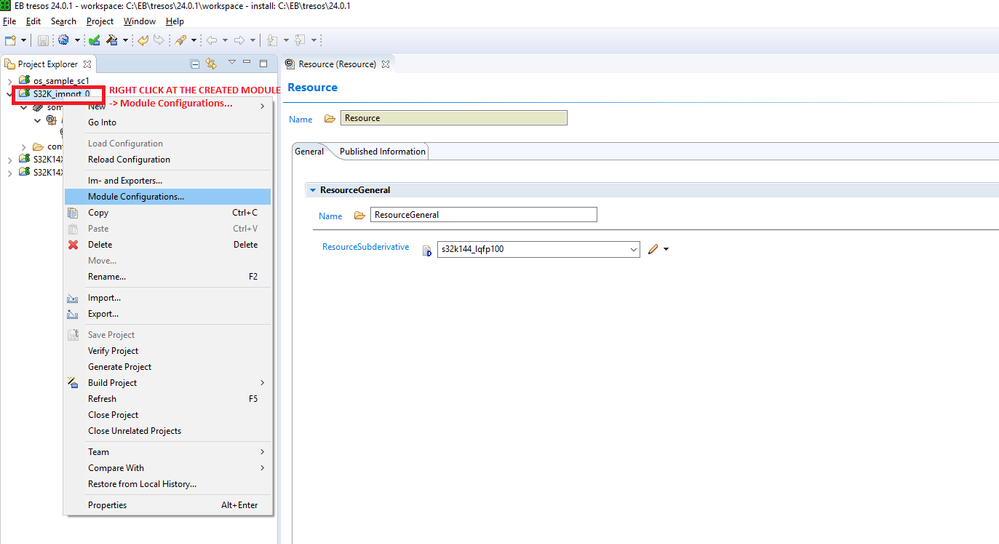Click the blue globe configuration toolbar icon
This screenshot has width=999, height=544.
tap(64, 40)
